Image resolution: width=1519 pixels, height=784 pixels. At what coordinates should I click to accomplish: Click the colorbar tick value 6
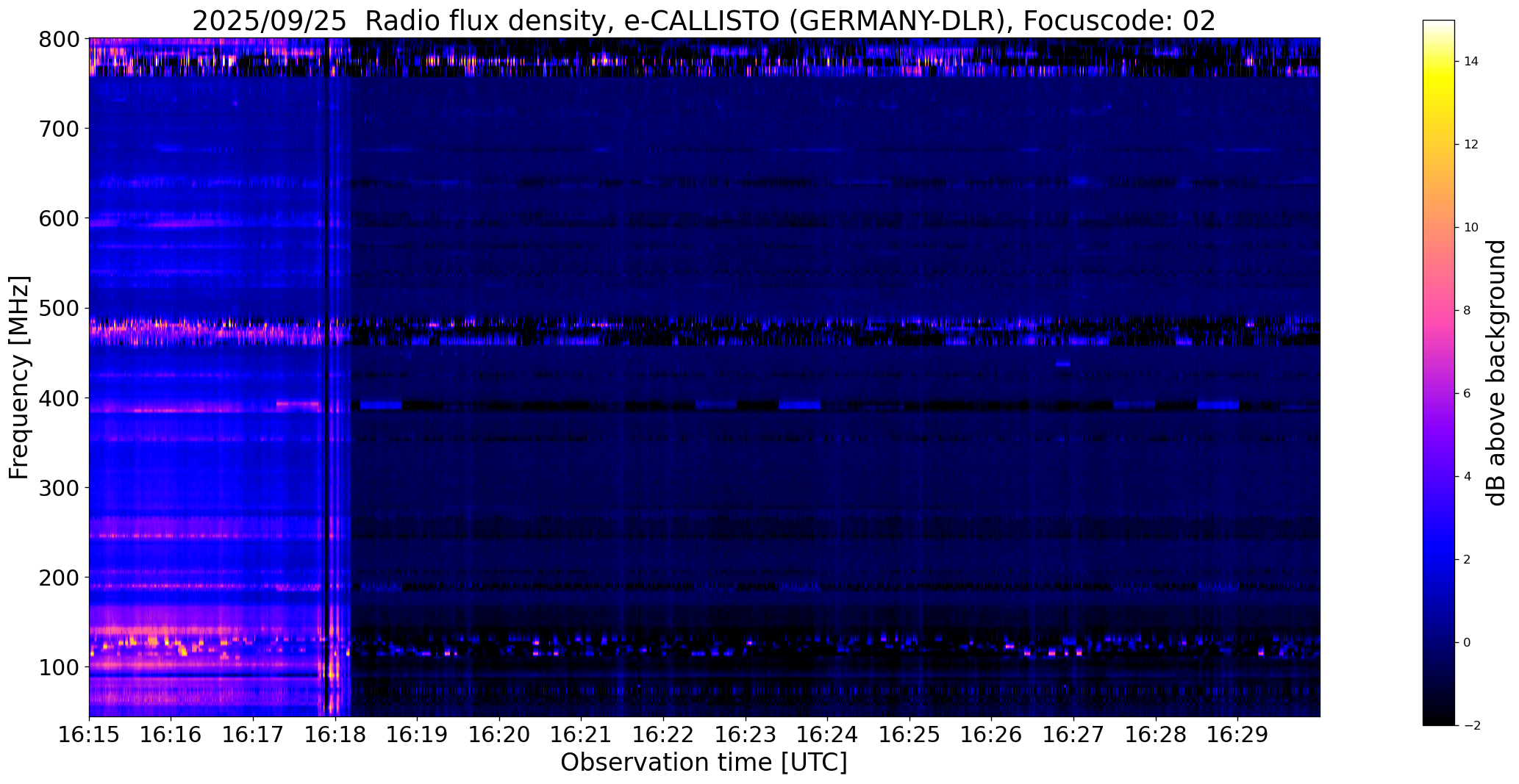[x=1467, y=394]
